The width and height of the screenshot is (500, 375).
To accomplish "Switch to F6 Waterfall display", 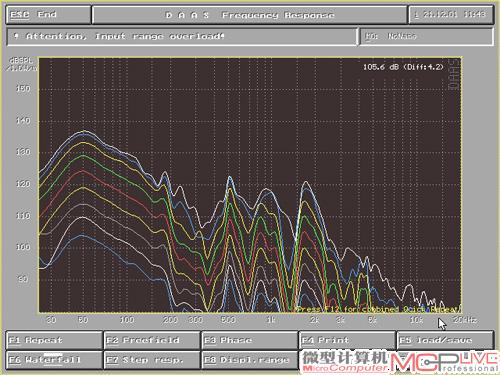I will (x=54, y=360).
